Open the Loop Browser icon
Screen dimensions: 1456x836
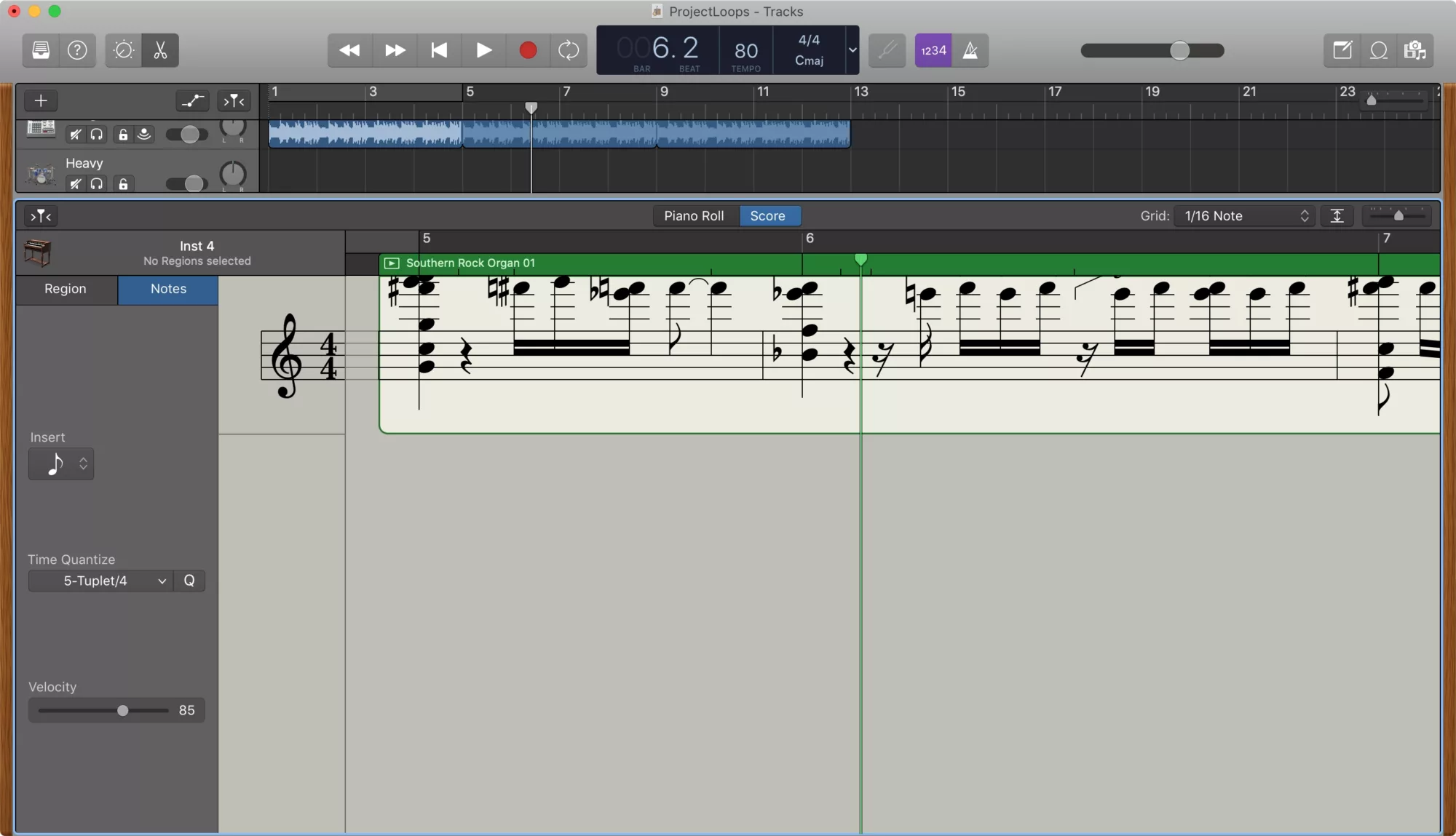click(1378, 50)
